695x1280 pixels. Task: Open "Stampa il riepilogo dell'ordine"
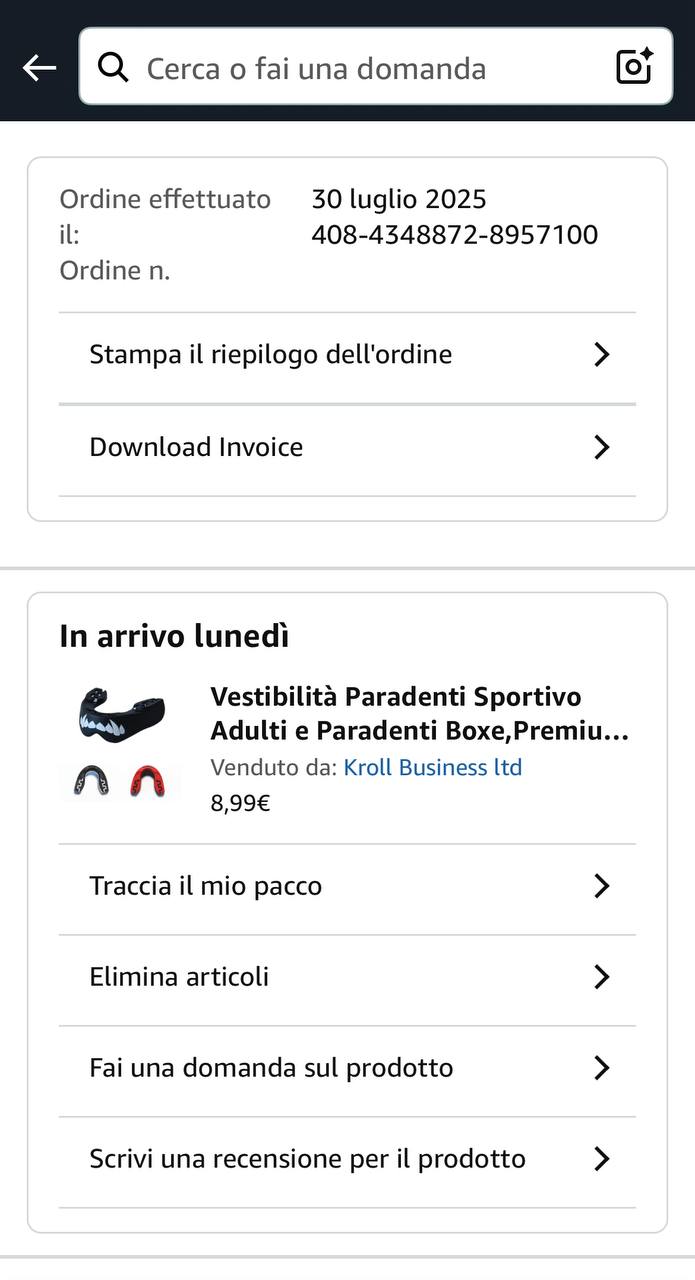271,355
